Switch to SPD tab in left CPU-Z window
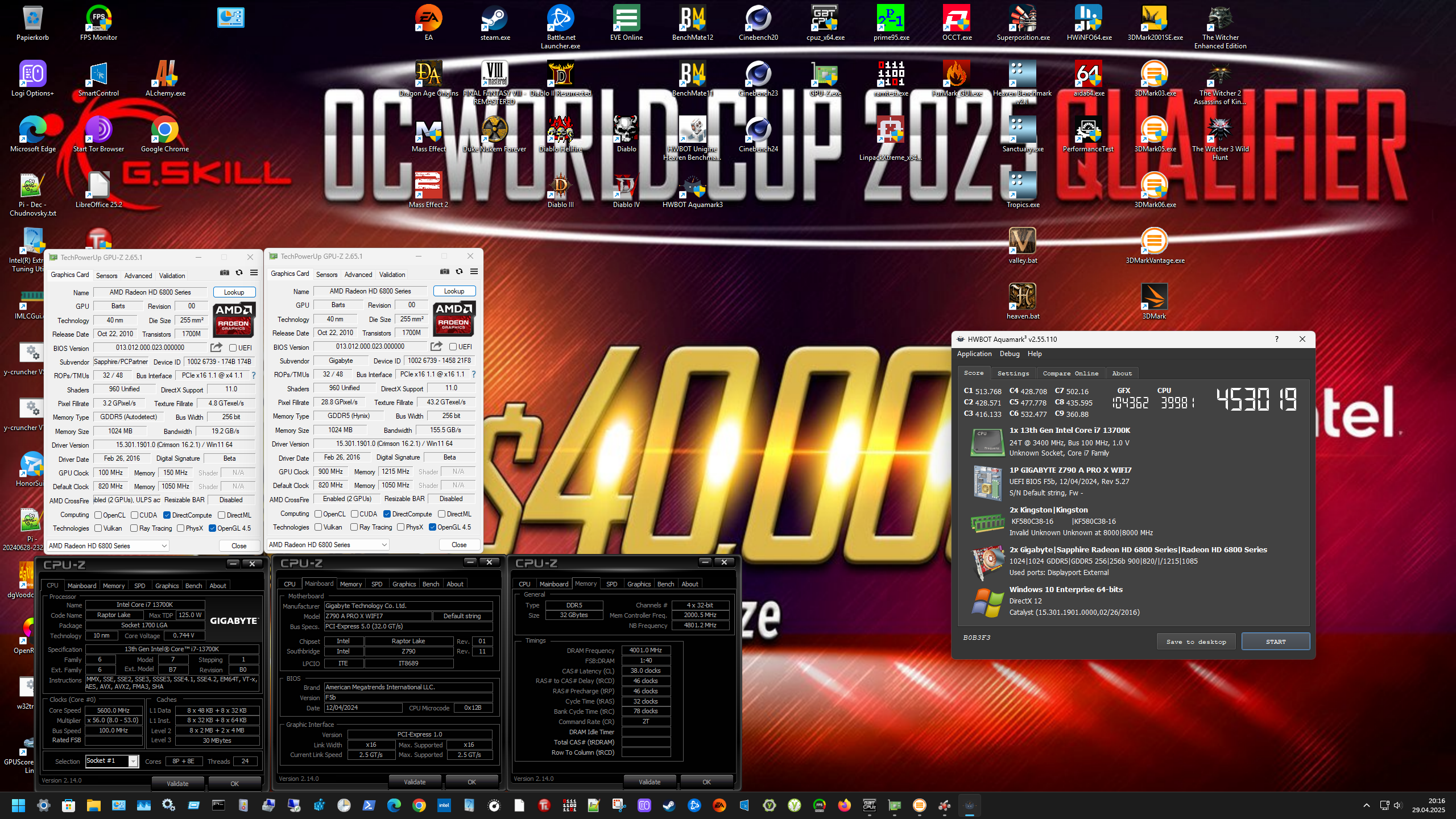This screenshot has width=1456, height=819. (x=140, y=586)
